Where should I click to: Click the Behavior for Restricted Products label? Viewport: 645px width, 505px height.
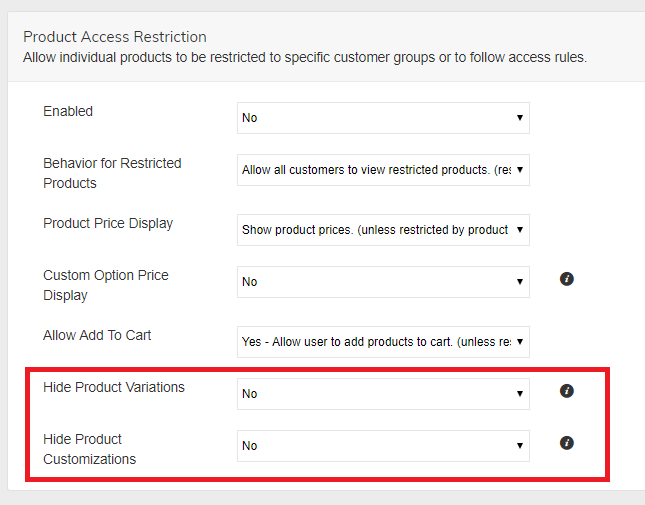click(x=112, y=173)
